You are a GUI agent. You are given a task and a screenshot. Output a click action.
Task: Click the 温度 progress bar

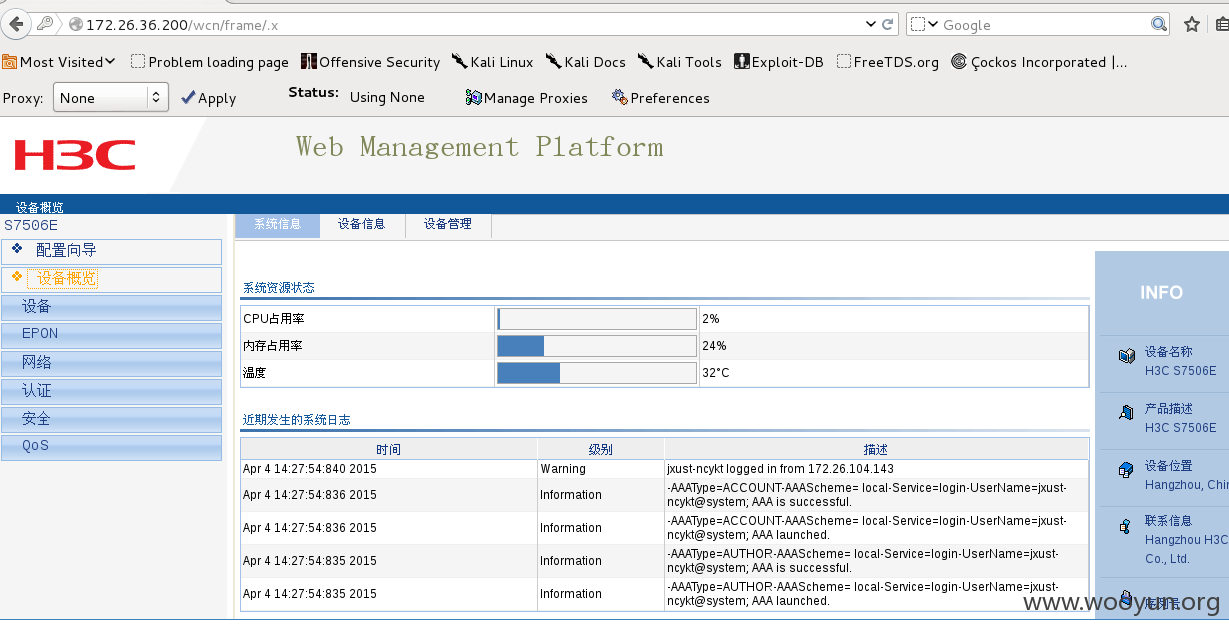click(x=597, y=373)
